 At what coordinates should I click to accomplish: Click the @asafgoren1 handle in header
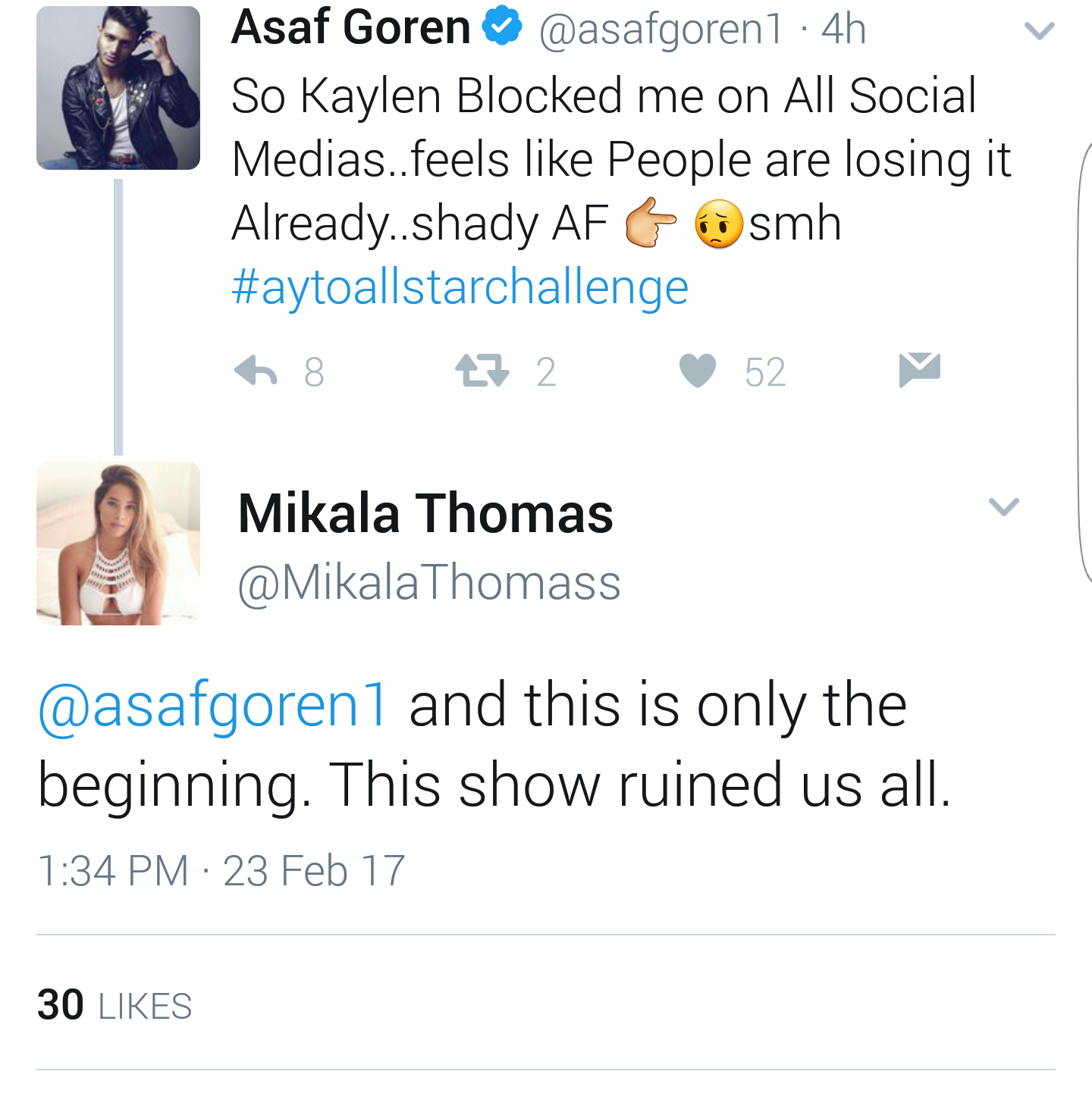(x=661, y=30)
